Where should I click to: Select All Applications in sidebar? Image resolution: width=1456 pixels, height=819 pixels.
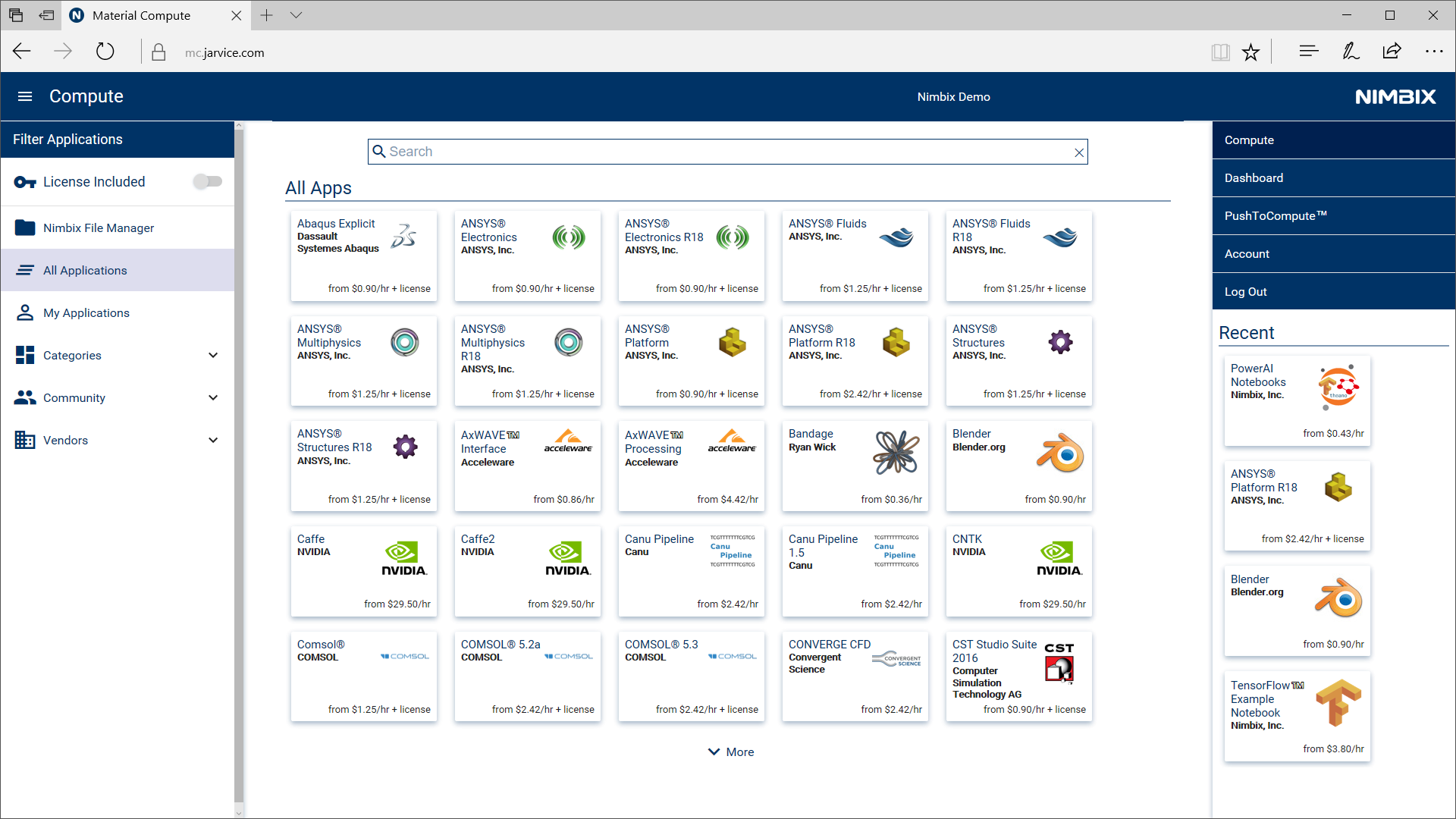[x=118, y=270]
